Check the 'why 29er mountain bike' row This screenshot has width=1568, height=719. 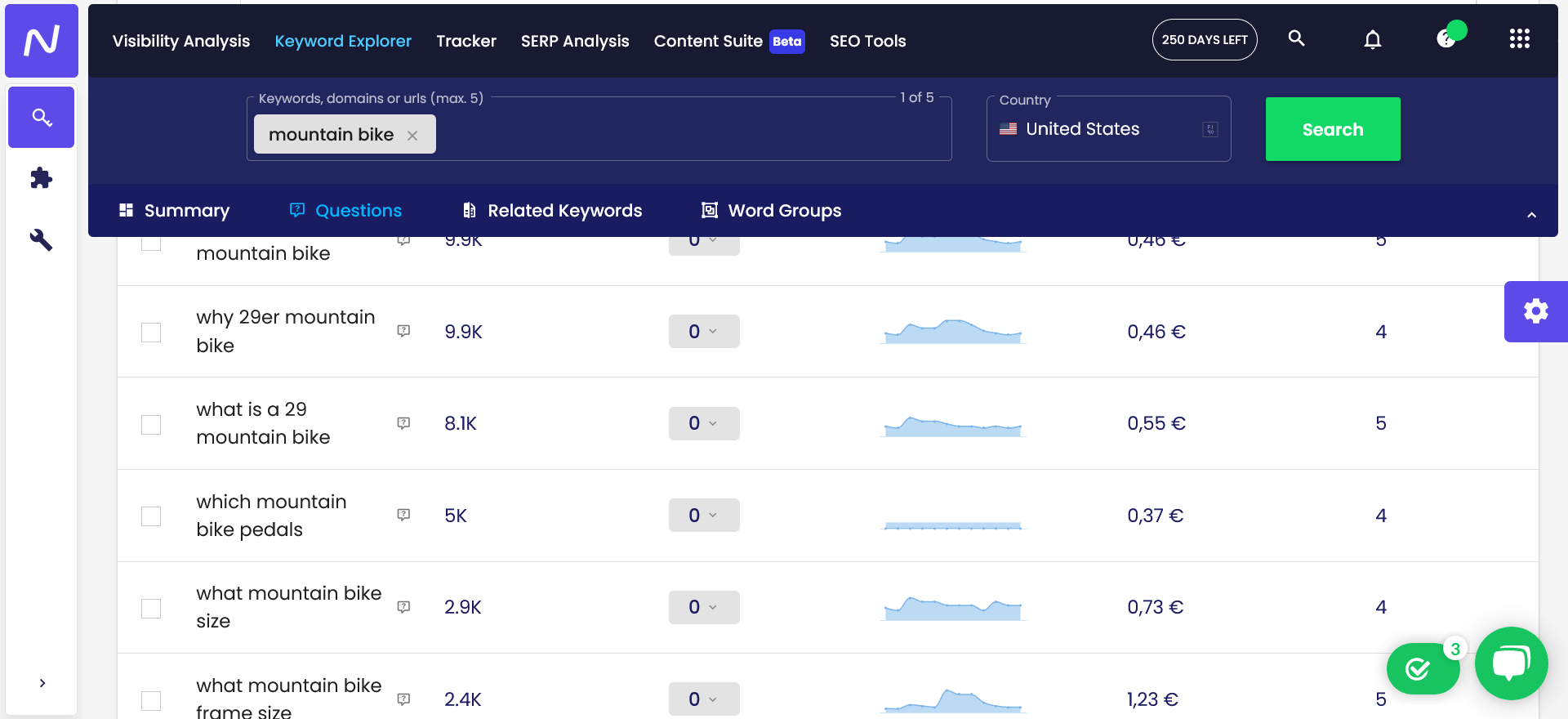[x=151, y=333]
